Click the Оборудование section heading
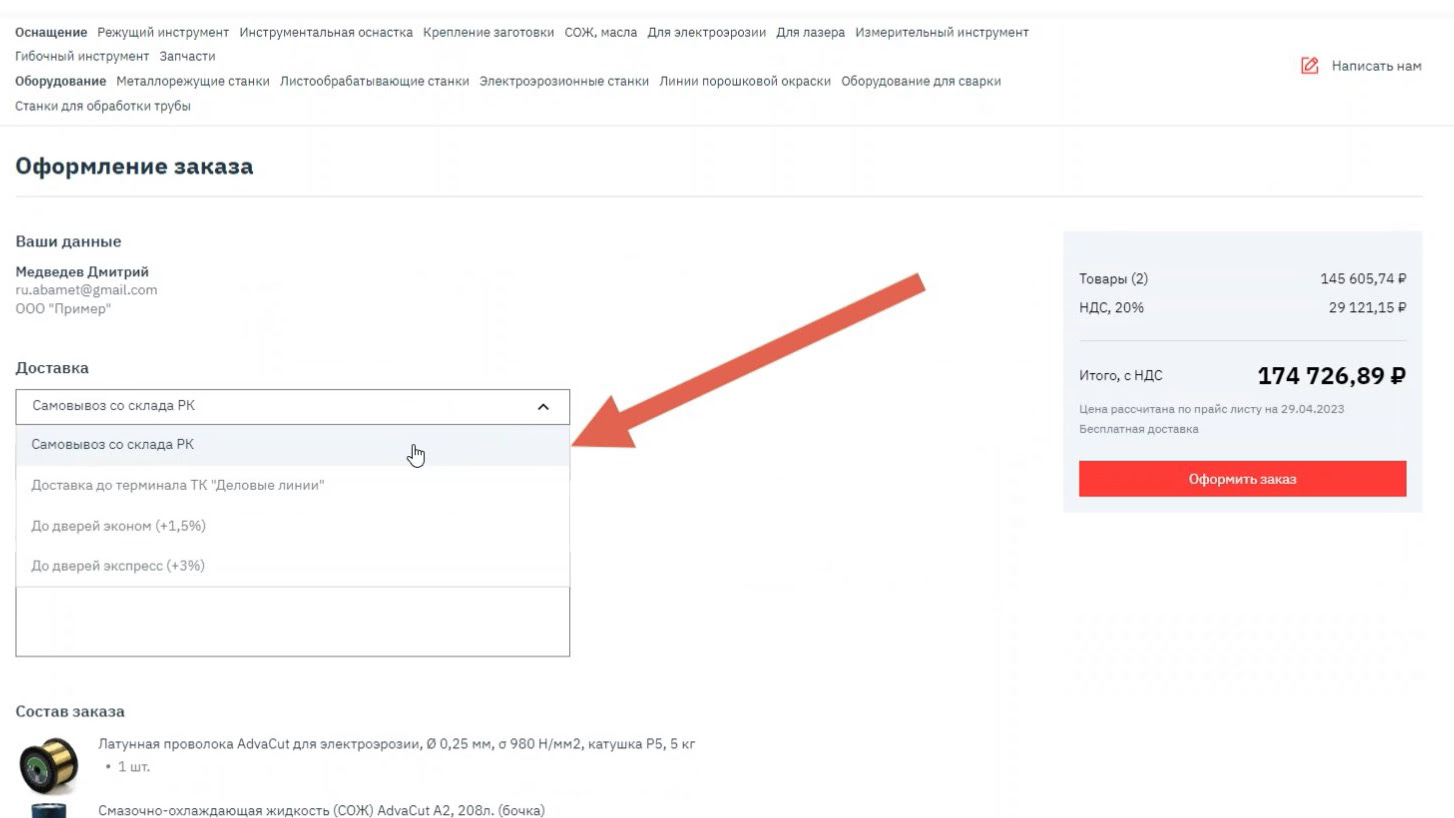This screenshot has height=818, width=1454. pyautogui.click(x=60, y=81)
